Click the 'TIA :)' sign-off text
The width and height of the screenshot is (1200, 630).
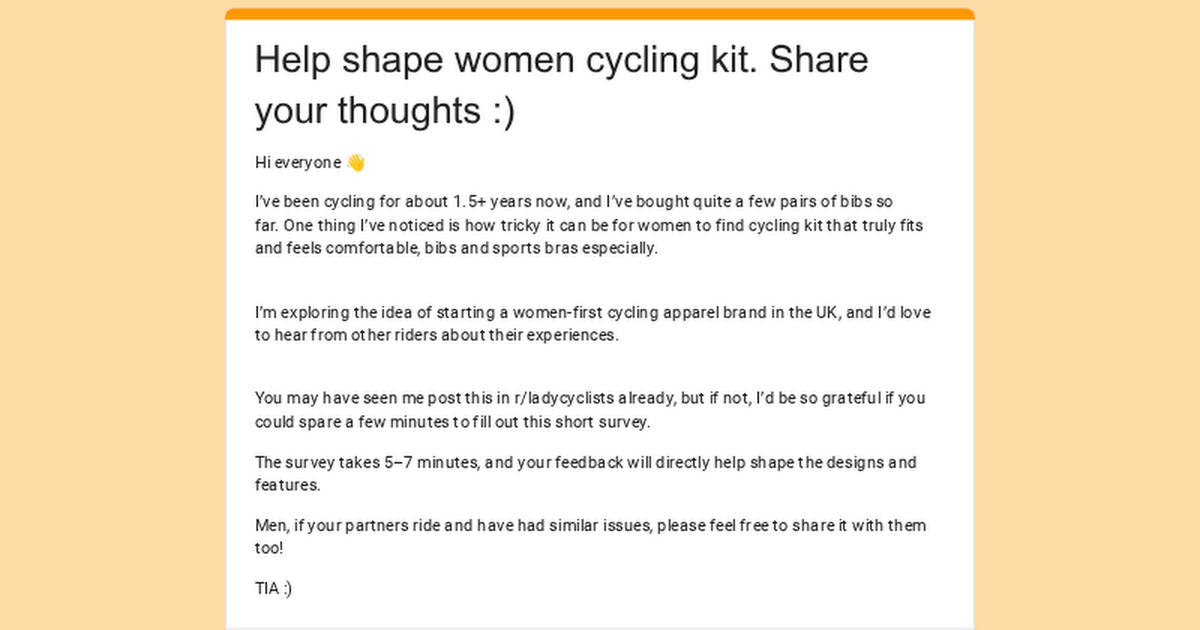tap(273, 589)
